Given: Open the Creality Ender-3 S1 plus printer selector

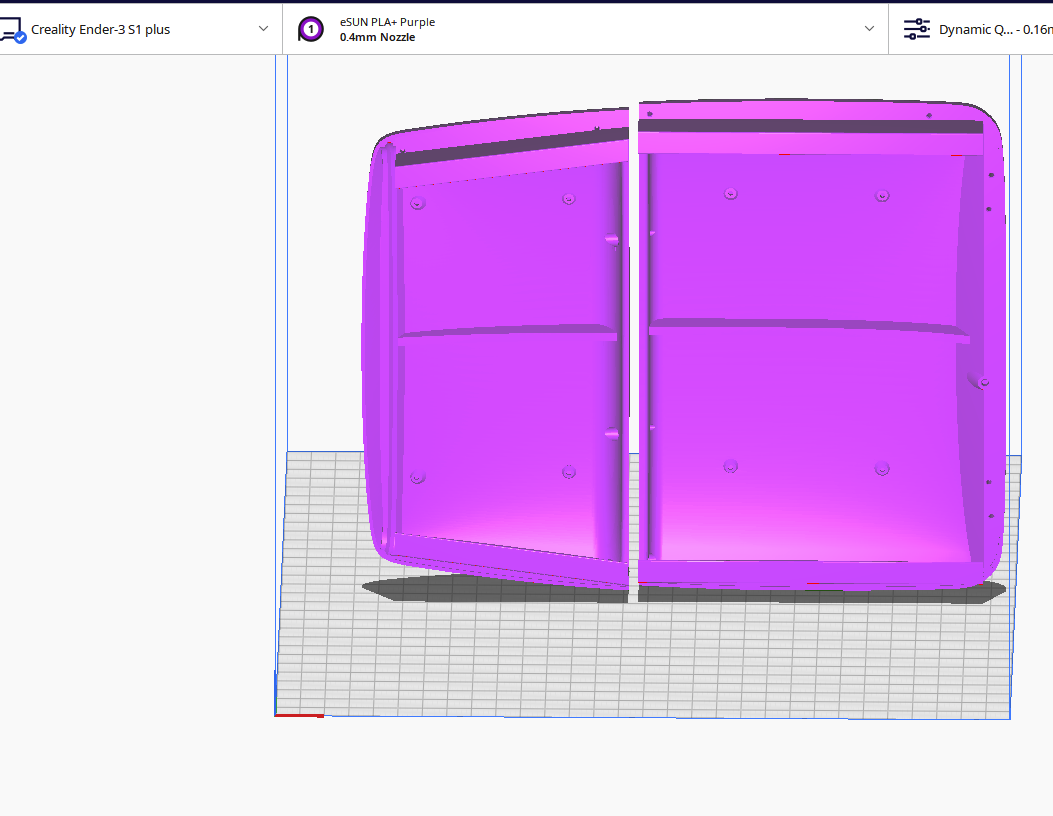Looking at the screenshot, I should (140, 29).
